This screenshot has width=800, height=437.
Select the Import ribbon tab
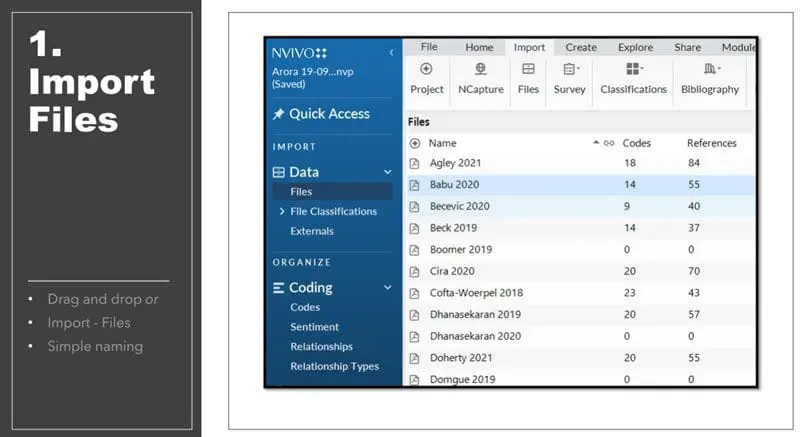[x=529, y=47]
